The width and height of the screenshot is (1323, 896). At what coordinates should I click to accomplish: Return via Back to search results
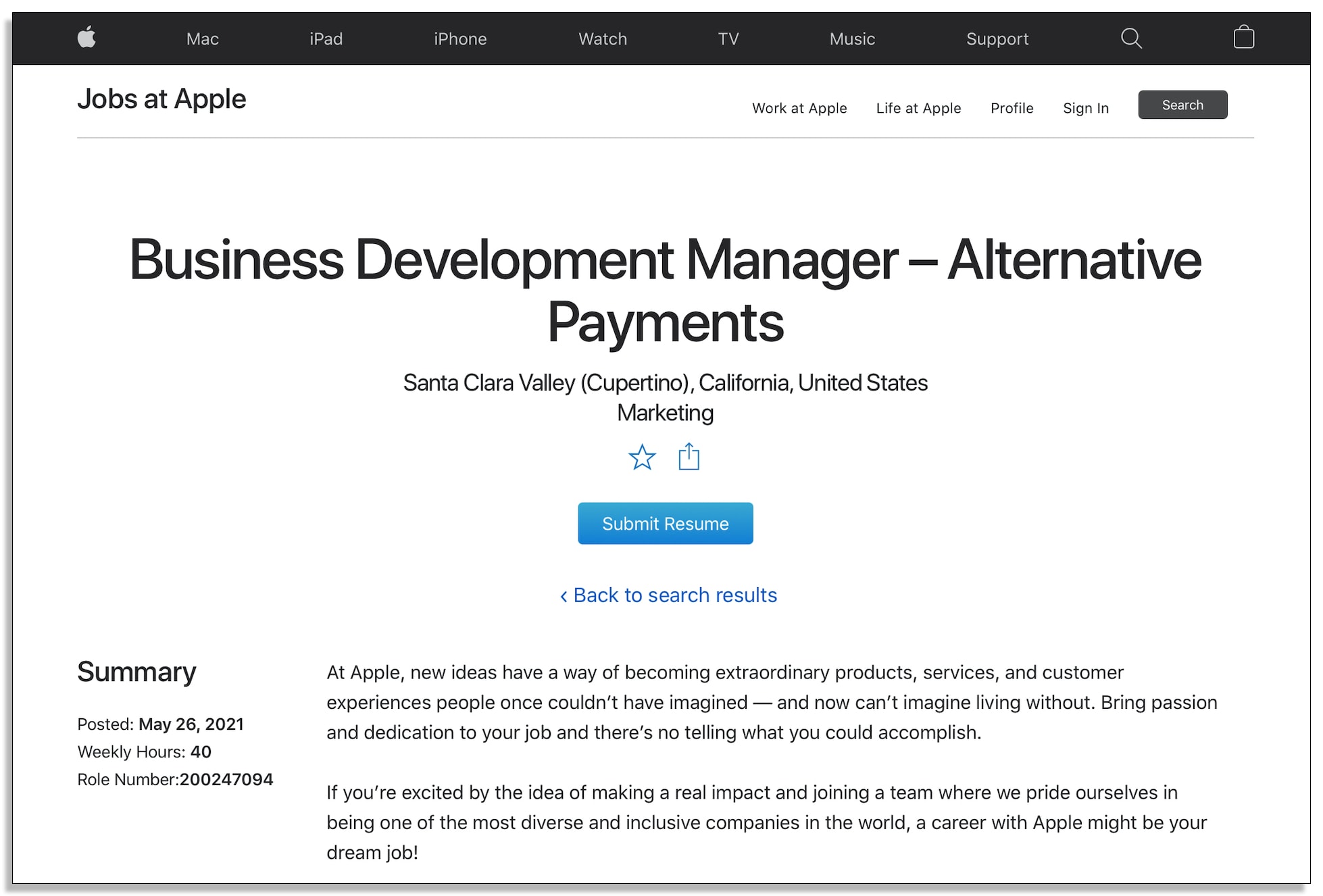pyautogui.click(x=668, y=595)
